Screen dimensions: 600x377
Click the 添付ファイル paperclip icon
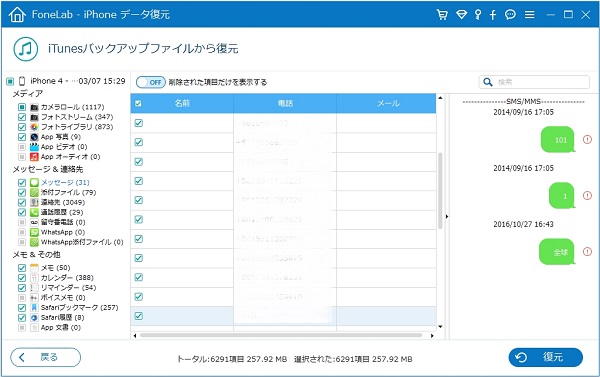point(34,193)
